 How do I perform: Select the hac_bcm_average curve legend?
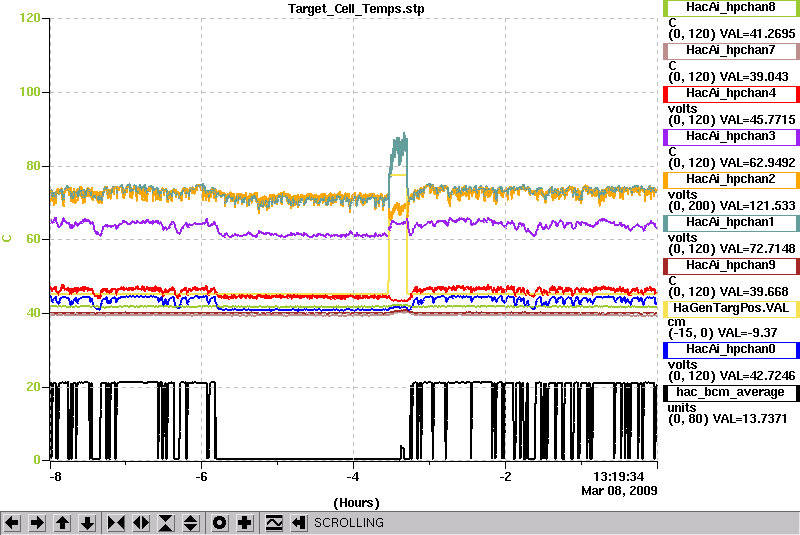pos(731,393)
